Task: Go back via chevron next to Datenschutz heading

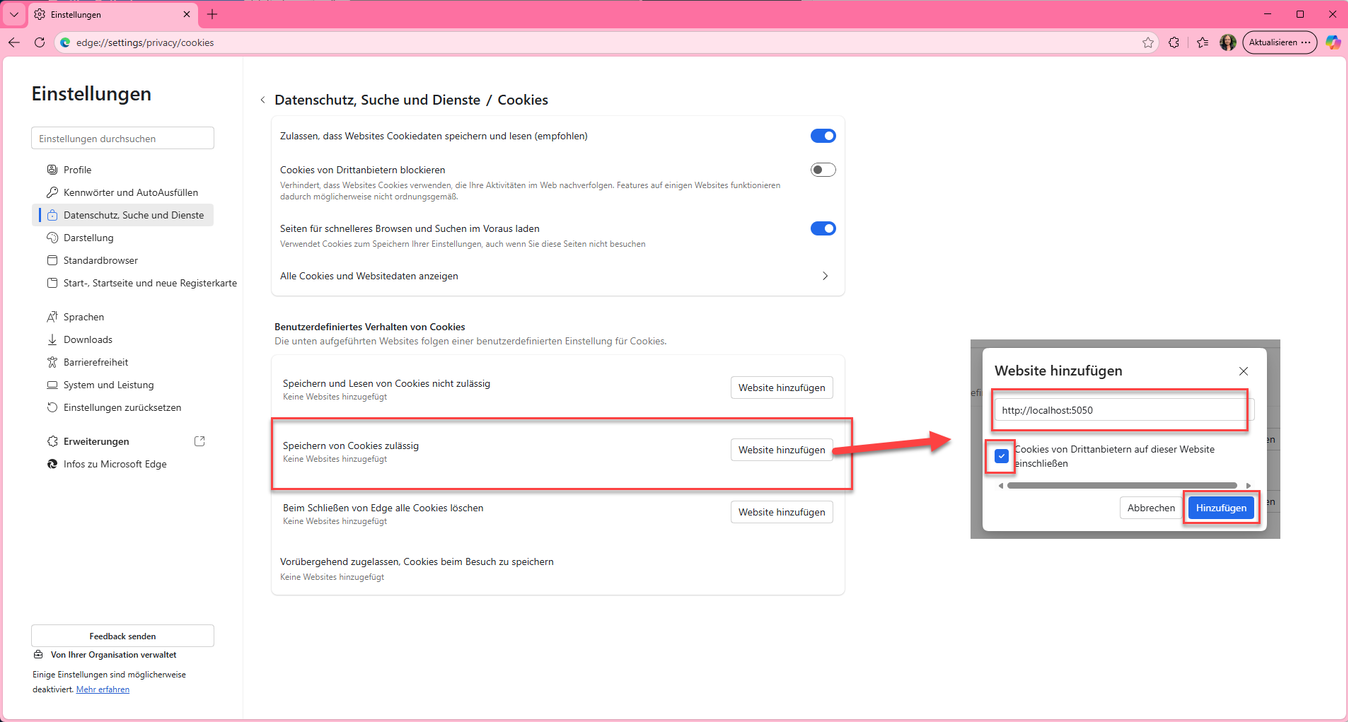Action: click(263, 100)
